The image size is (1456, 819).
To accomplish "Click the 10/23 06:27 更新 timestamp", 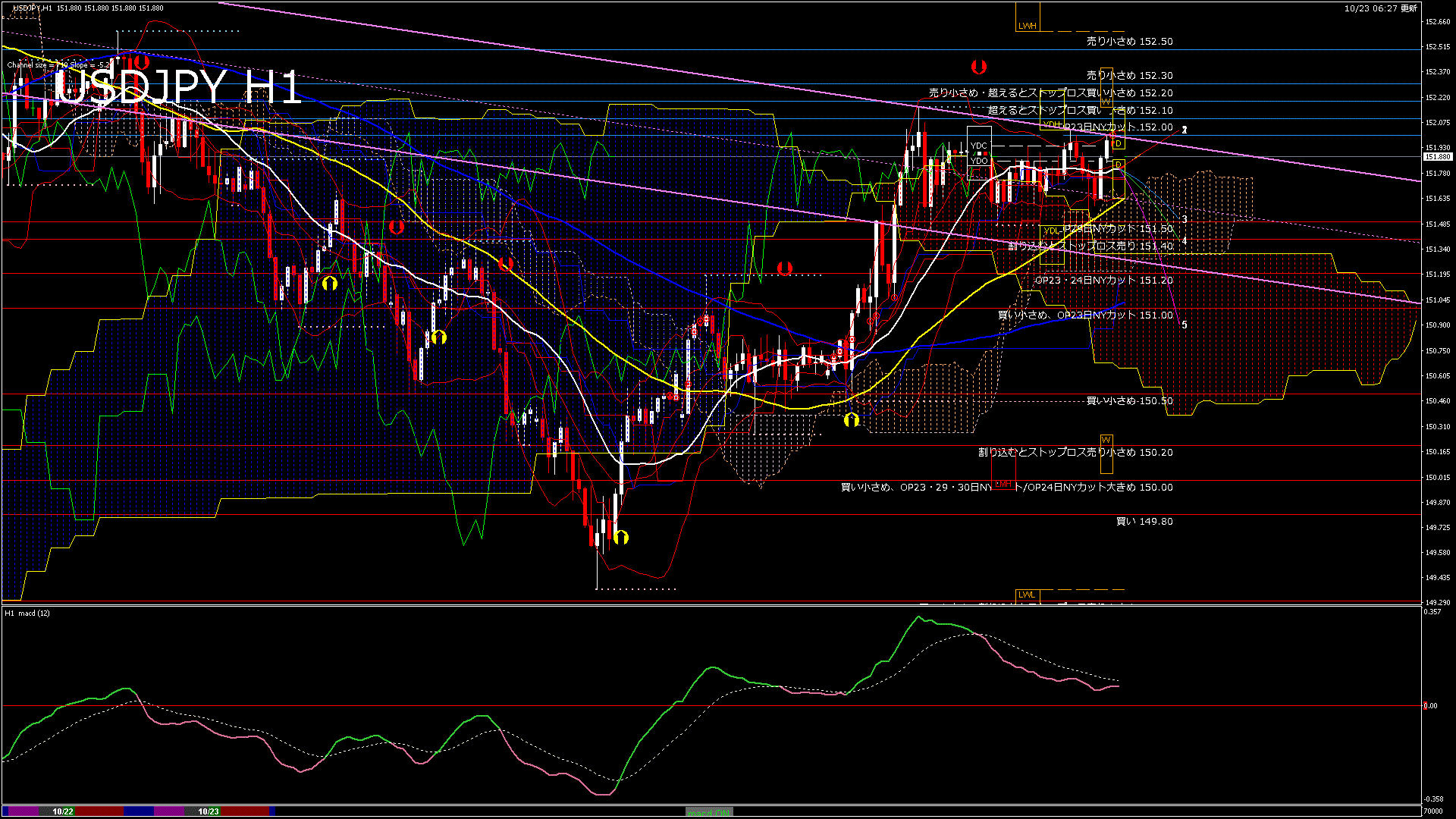I will point(1380,8).
